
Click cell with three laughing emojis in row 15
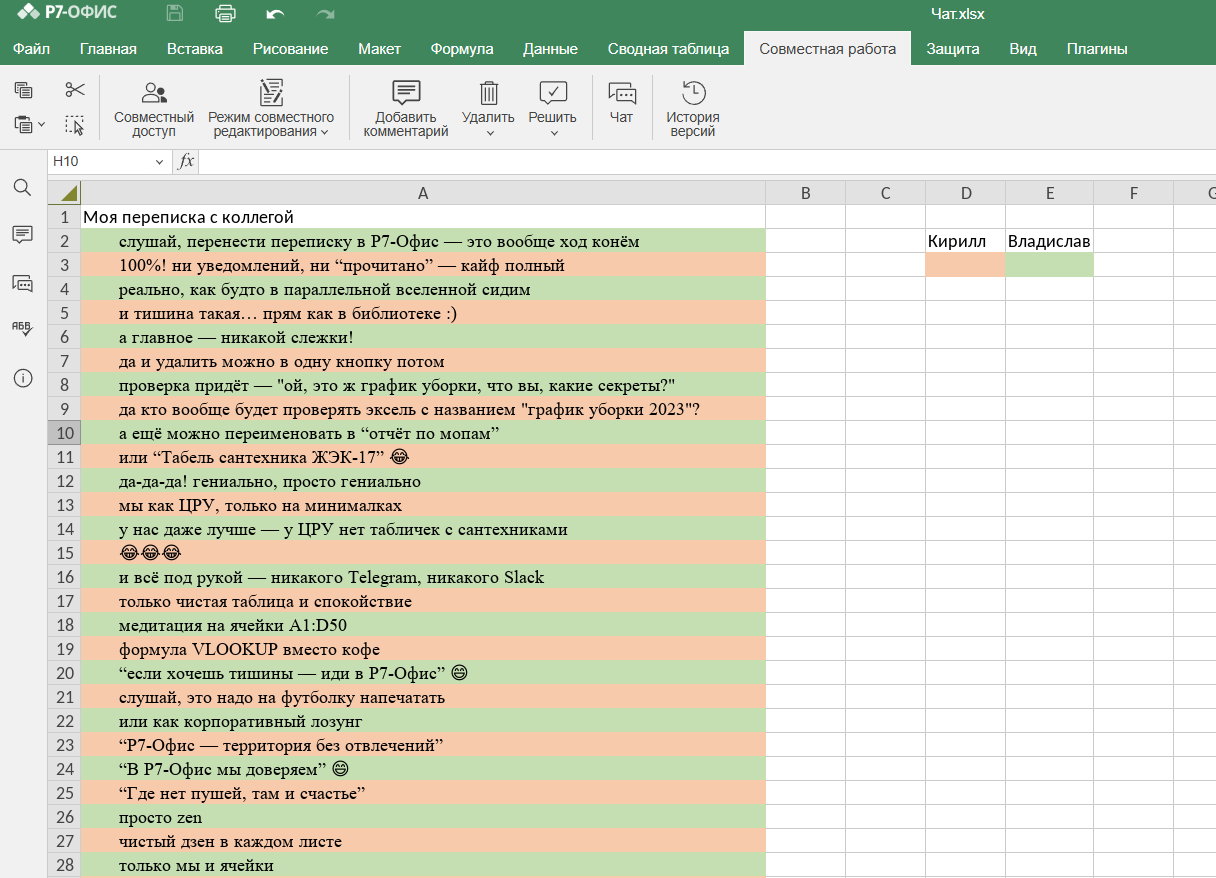click(x=423, y=553)
